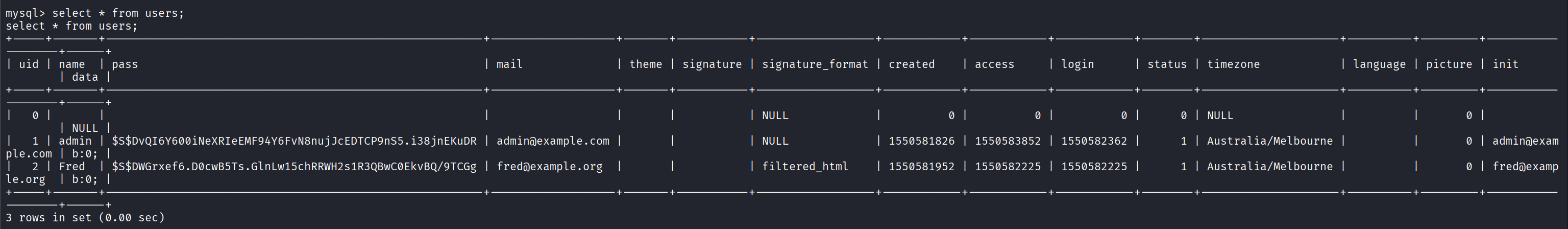1568x229 pixels.
Task: Click the 'pass' column header
Action: (x=125, y=64)
